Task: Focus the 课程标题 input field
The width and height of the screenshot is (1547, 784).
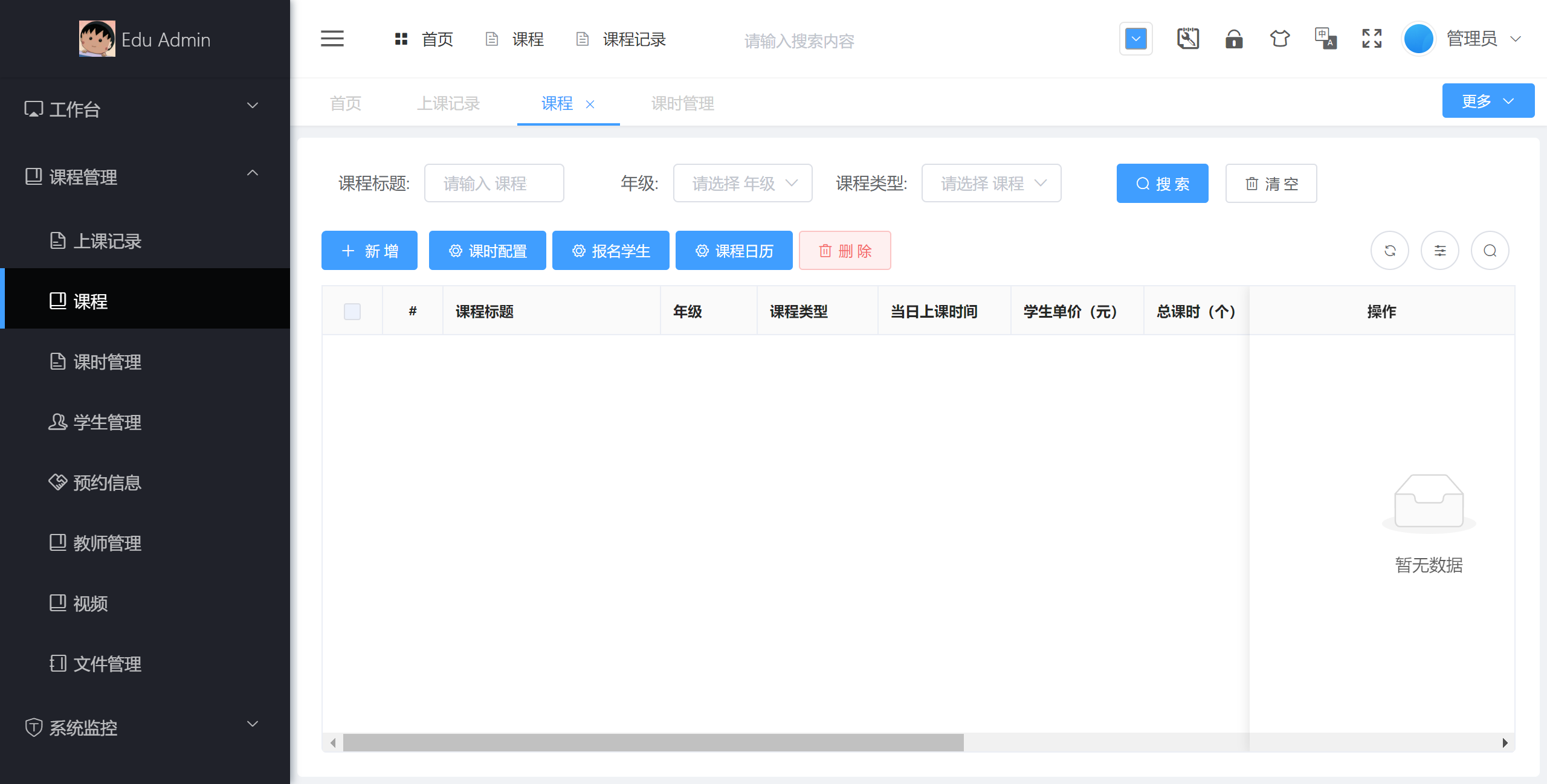Action: [x=494, y=183]
